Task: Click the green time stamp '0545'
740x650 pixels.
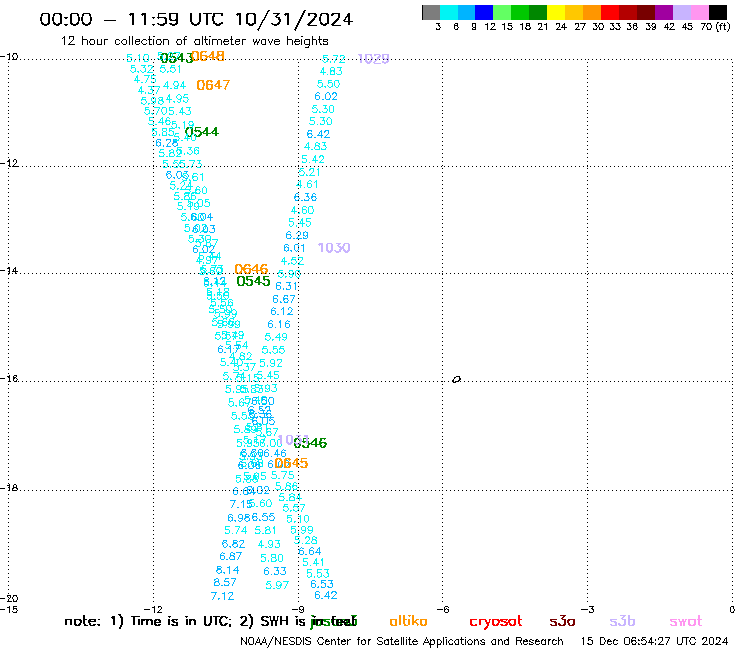Action: pyautogui.click(x=253, y=281)
